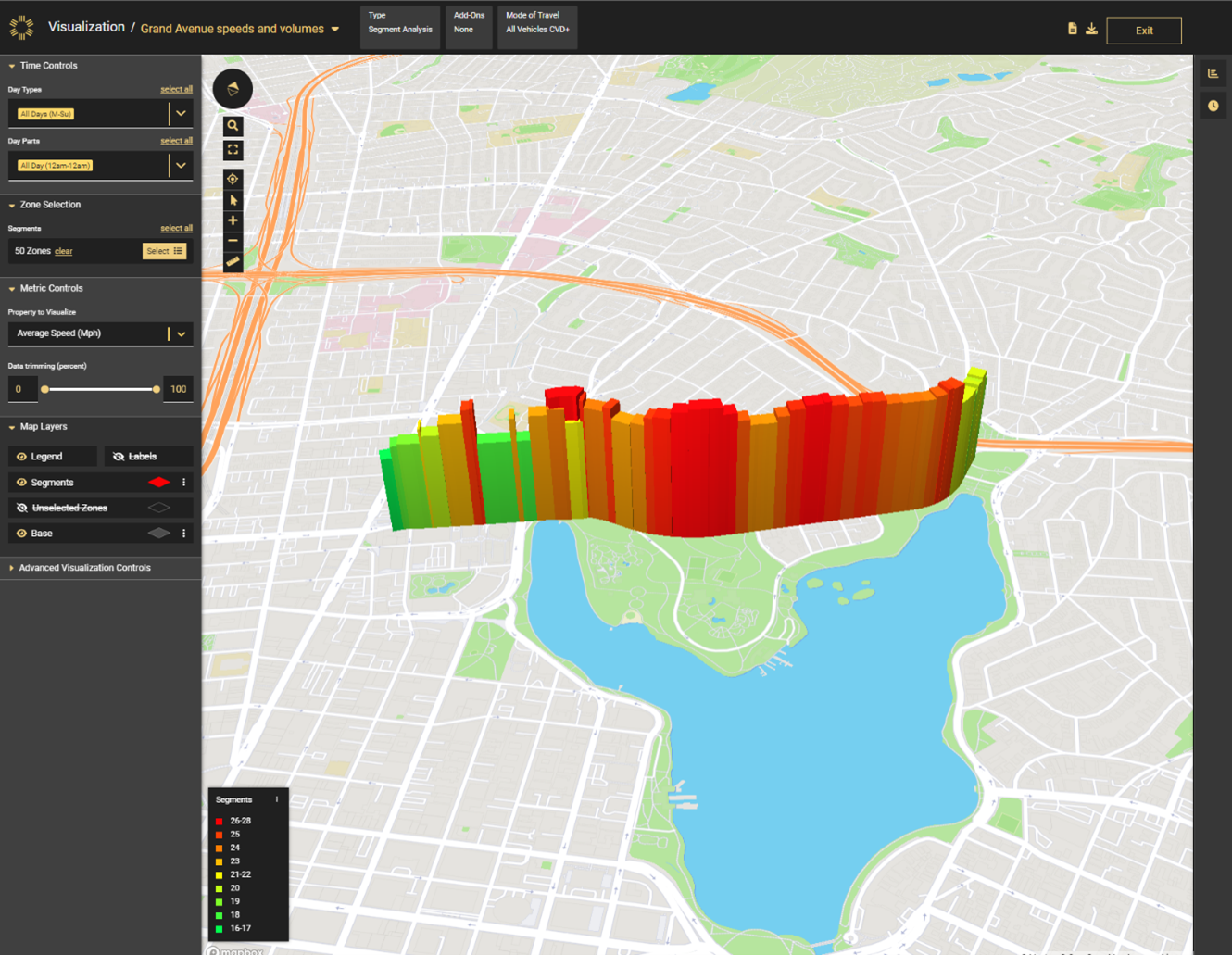Click the fit-to-extent frame icon
This screenshot has height=955, width=1232.
click(233, 149)
